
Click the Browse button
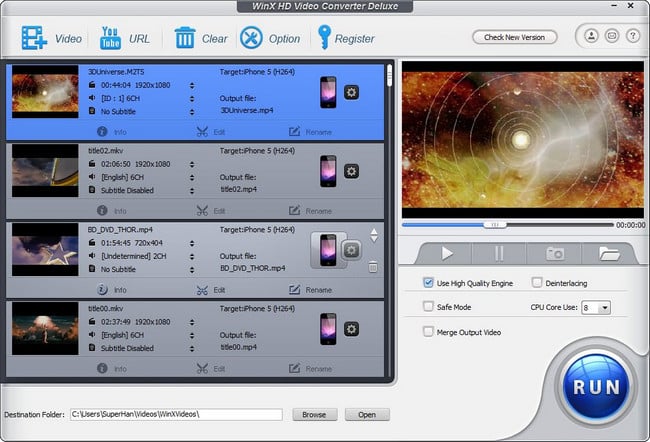[x=314, y=414]
